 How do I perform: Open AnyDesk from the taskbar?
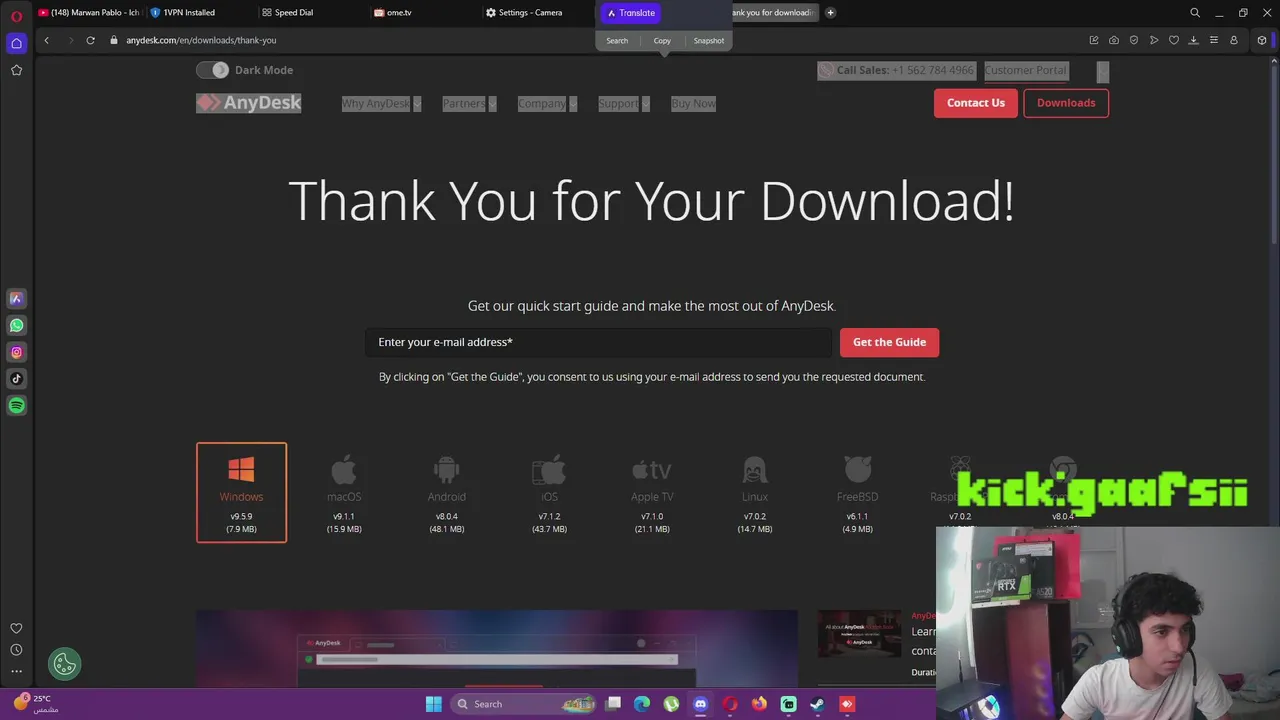[x=847, y=704]
